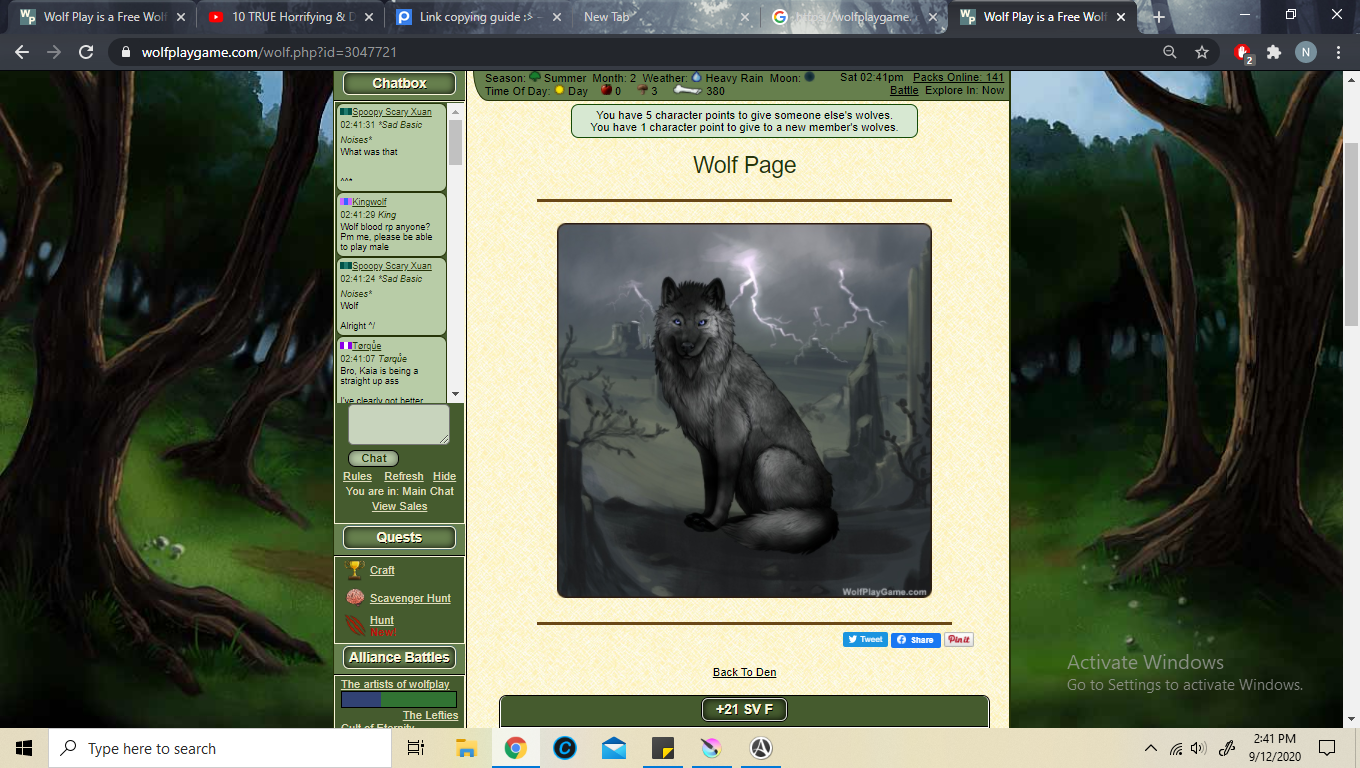The image size is (1360, 768).
Task: Open the Kingwolf username link in chat
Action: pos(369,202)
